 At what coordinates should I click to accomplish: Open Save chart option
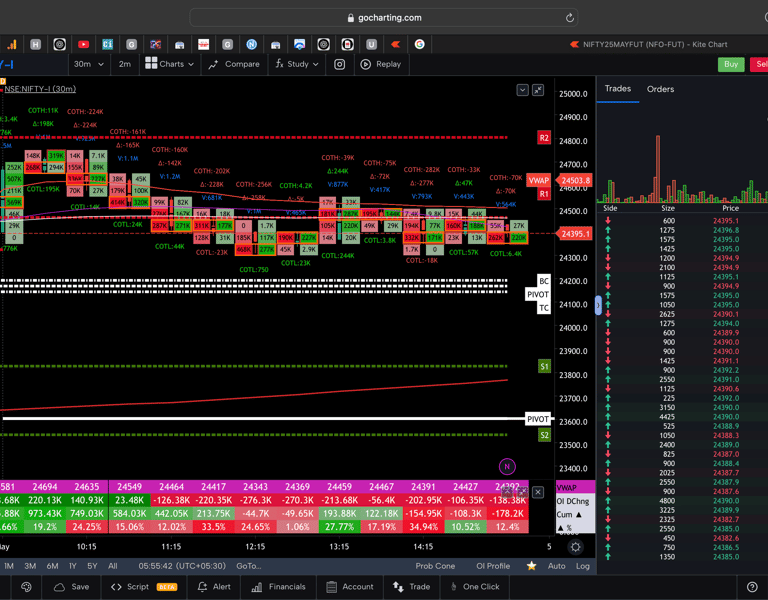pyautogui.click(x=72, y=587)
